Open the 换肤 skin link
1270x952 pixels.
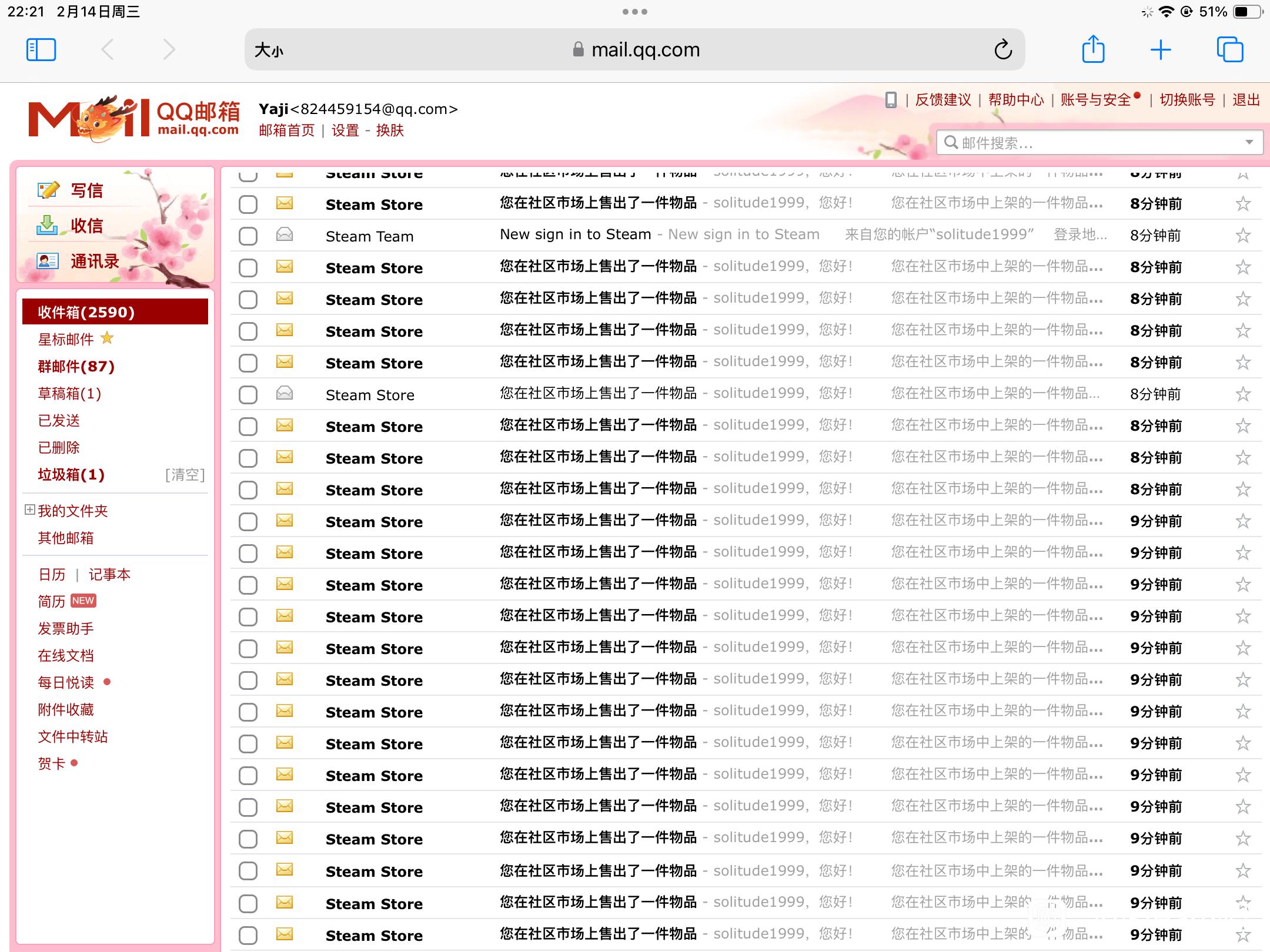(x=390, y=130)
